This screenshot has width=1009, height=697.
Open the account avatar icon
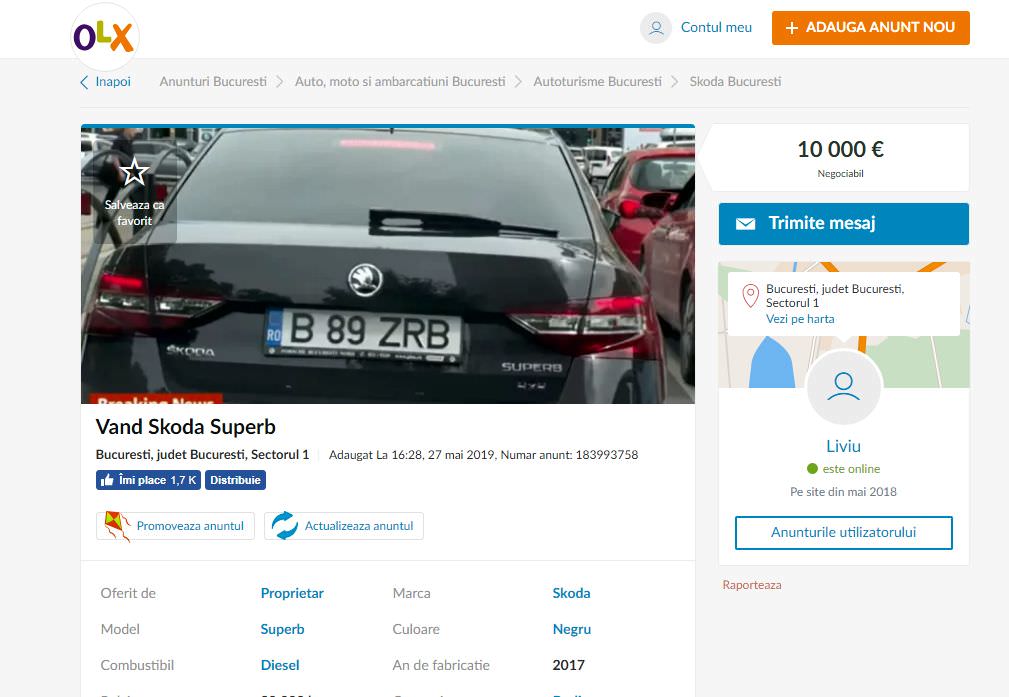tap(656, 28)
